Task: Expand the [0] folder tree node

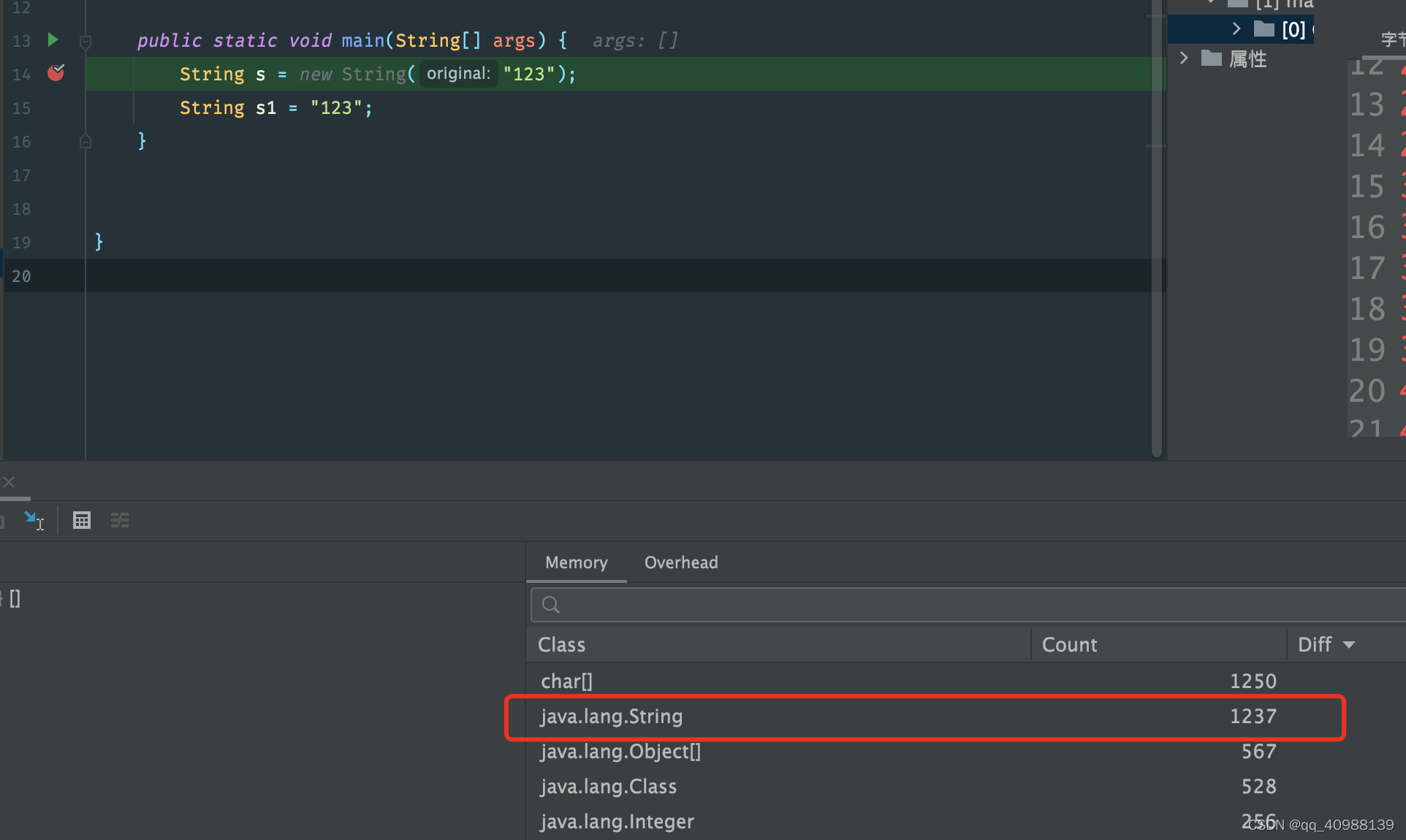Action: [x=1236, y=28]
